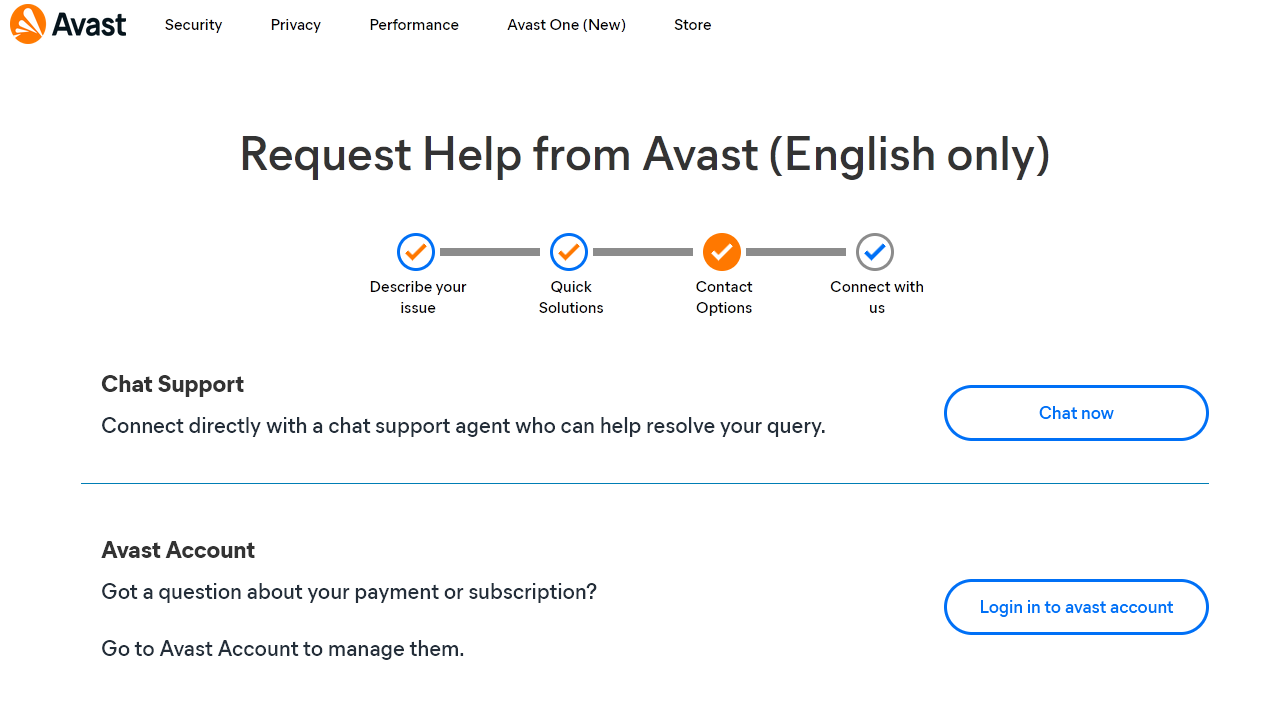The height and width of the screenshot is (710, 1261).
Task: Click the Connect with us step circle
Action: tap(874, 252)
